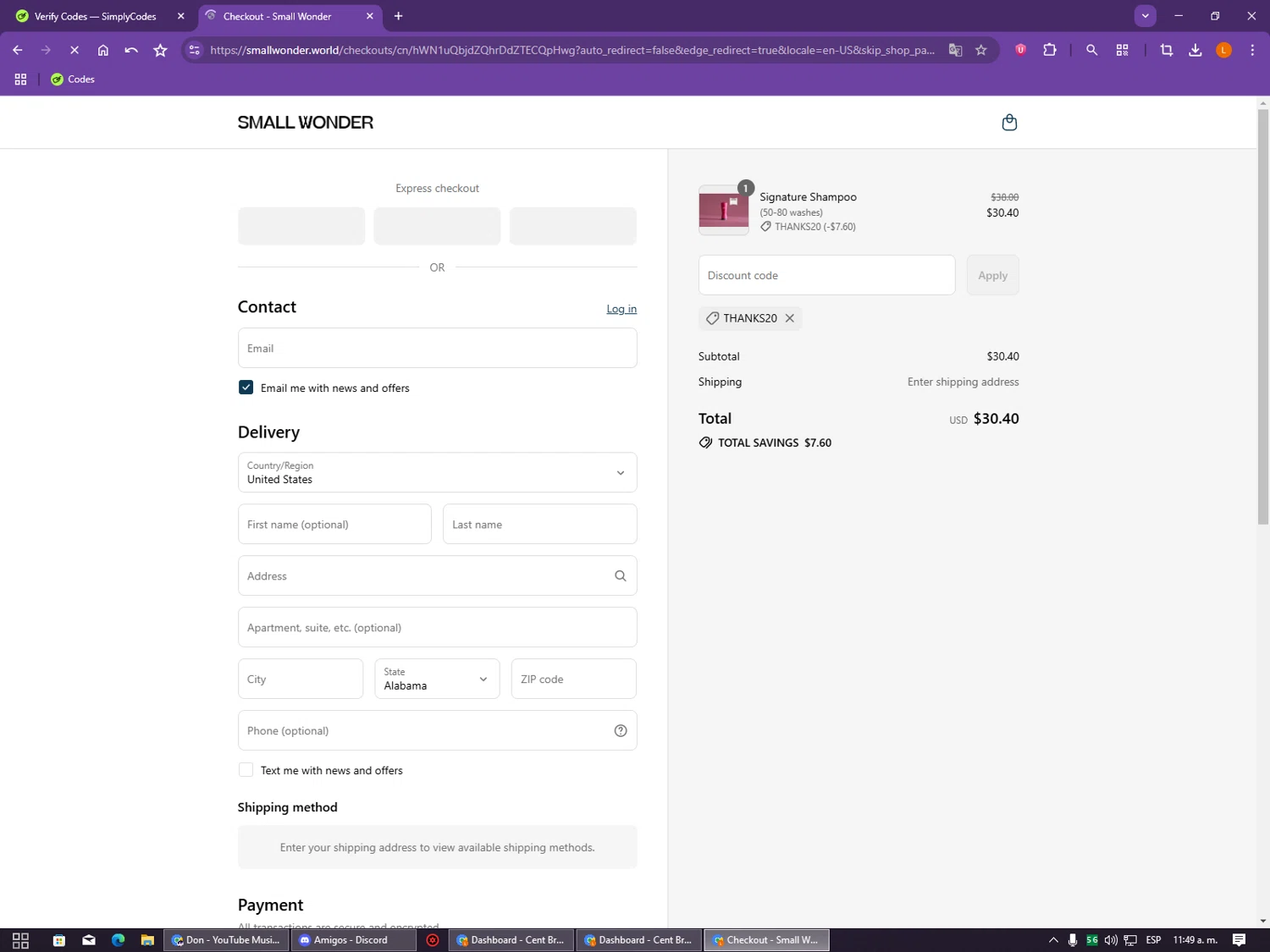Launch Microsoft Edge from taskbar
This screenshot has height=952, width=1270.
click(118, 940)
